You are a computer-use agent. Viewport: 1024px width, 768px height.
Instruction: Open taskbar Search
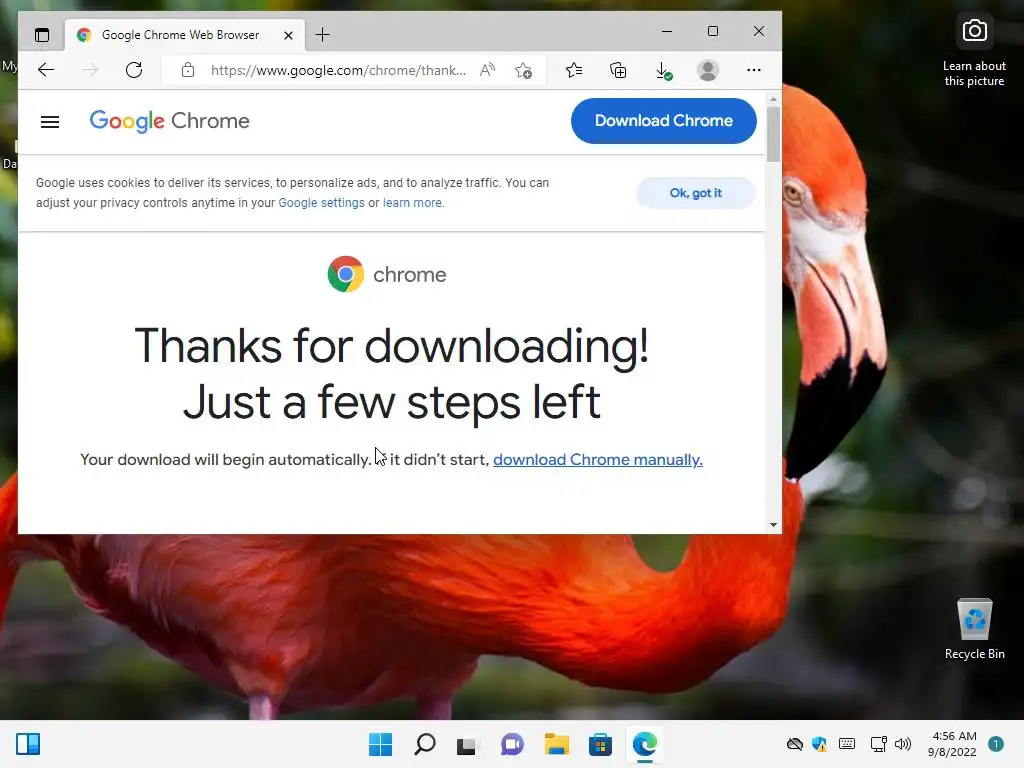click(x=424, y=744)
